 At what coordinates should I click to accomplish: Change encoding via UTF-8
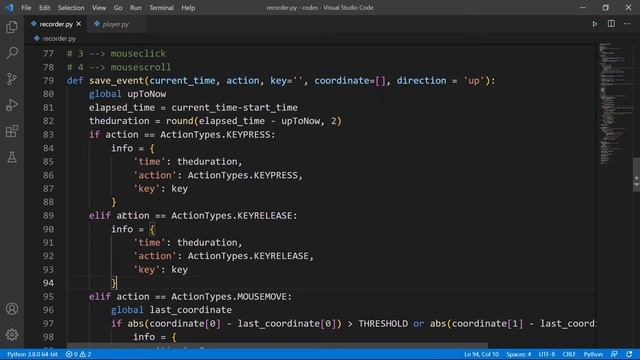point(547,354)
